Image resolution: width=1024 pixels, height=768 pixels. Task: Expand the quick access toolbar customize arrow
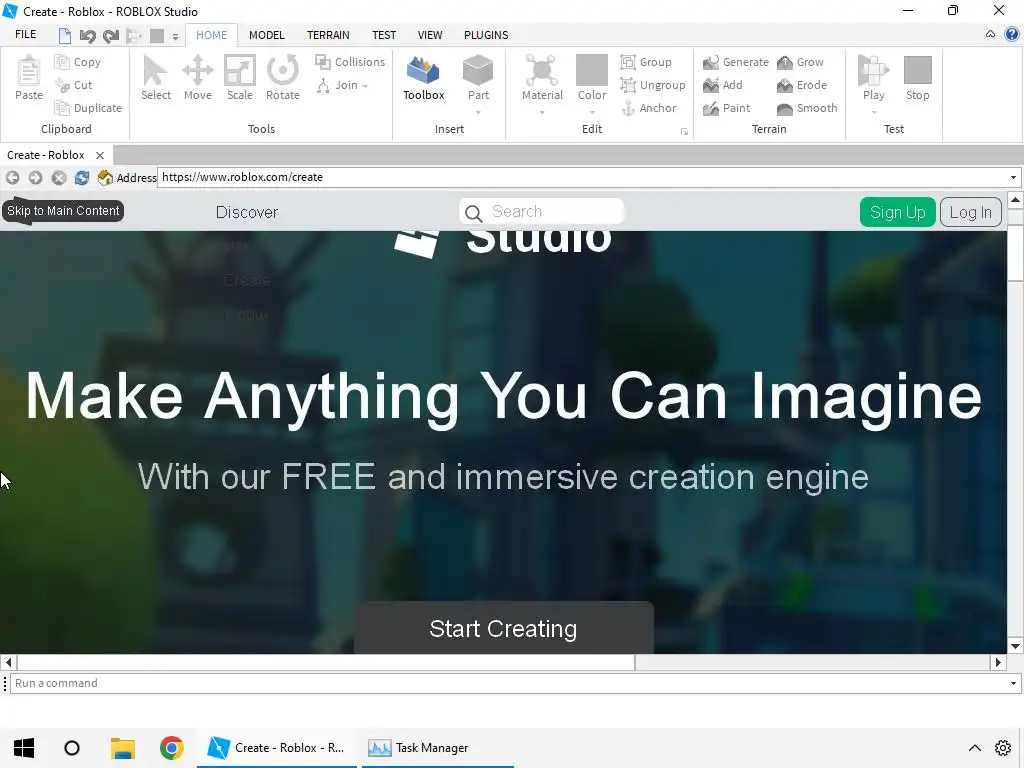pos(175,37)
